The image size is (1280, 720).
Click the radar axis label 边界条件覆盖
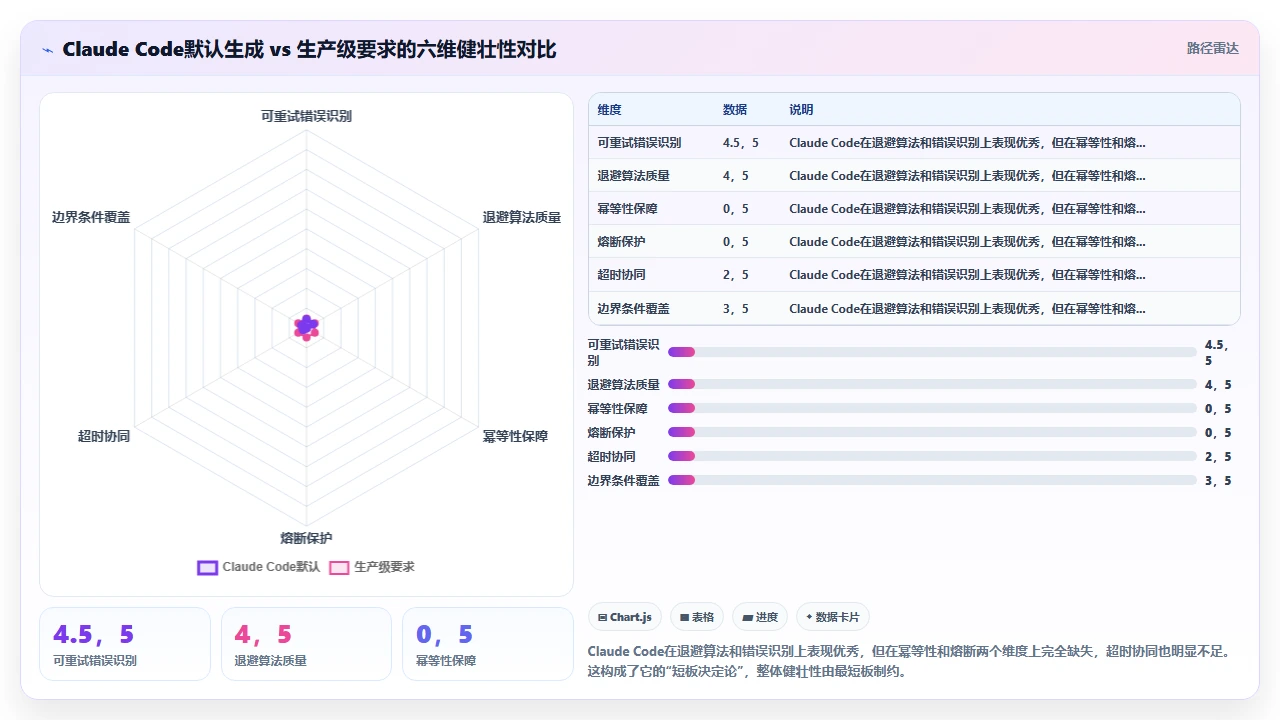click(x=91, y=217)
